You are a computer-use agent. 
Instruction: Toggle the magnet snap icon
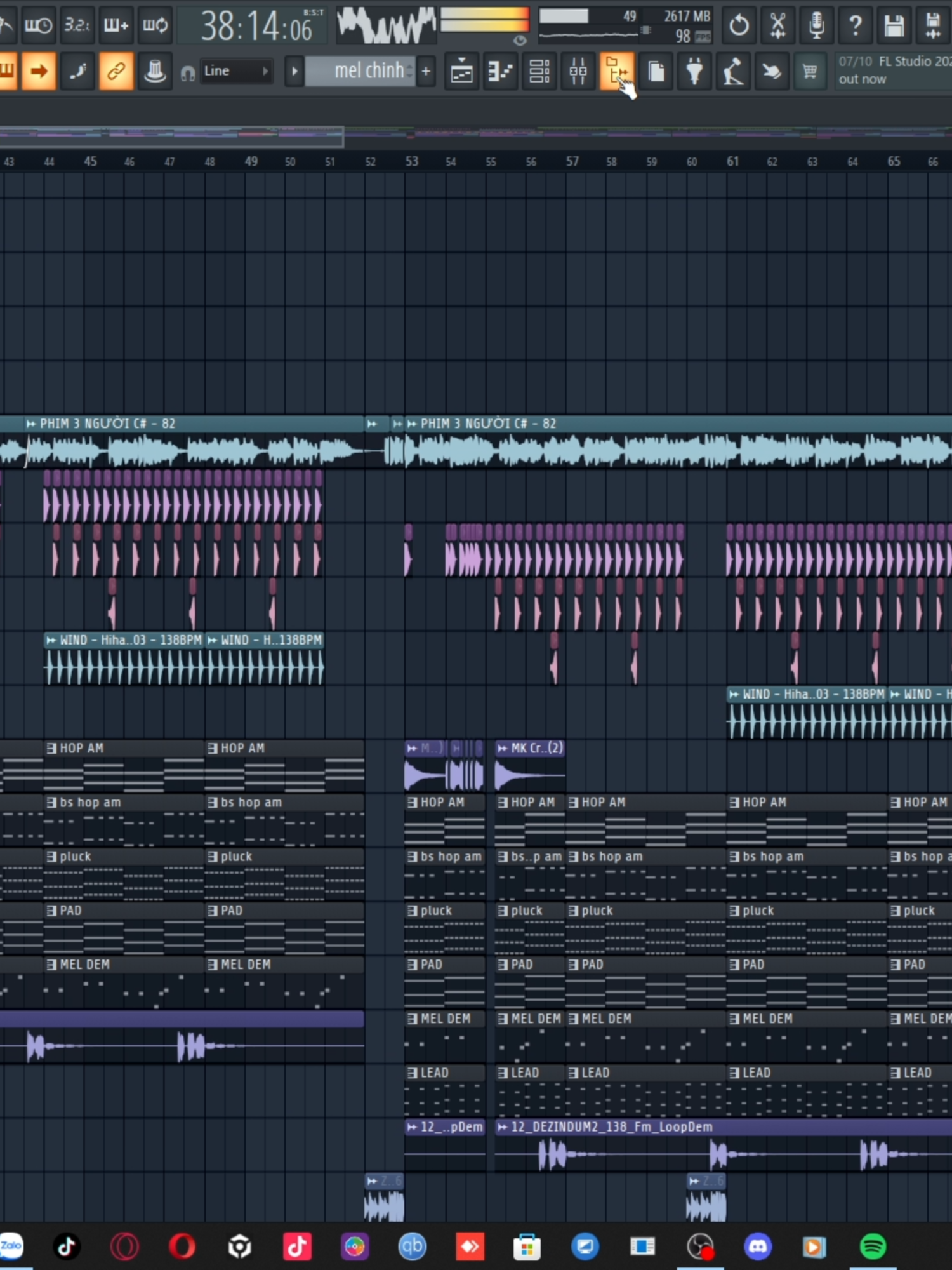[x=187, y=74]
